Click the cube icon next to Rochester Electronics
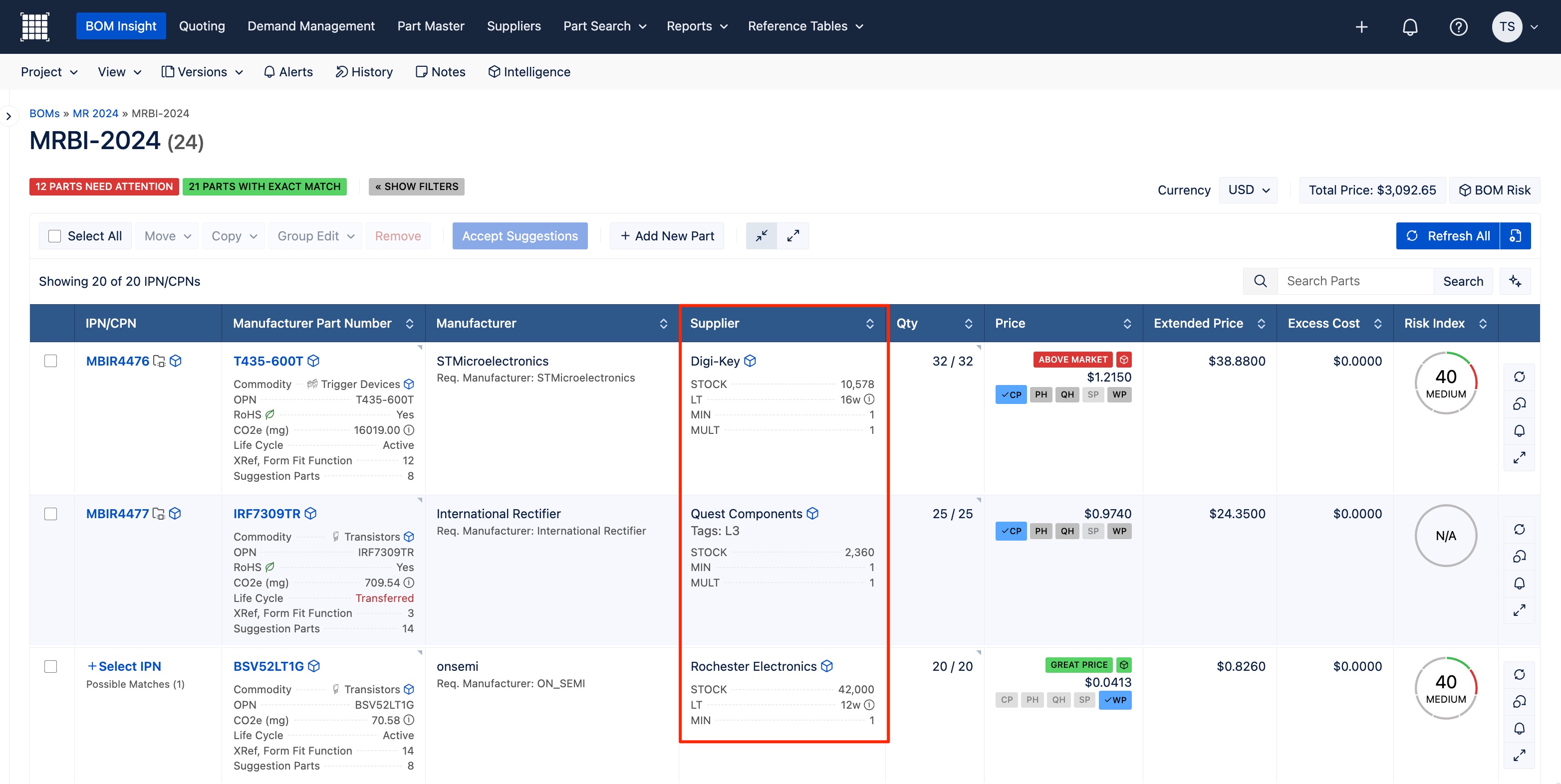Screen dimensions: 1561x784 pos(827,667)
